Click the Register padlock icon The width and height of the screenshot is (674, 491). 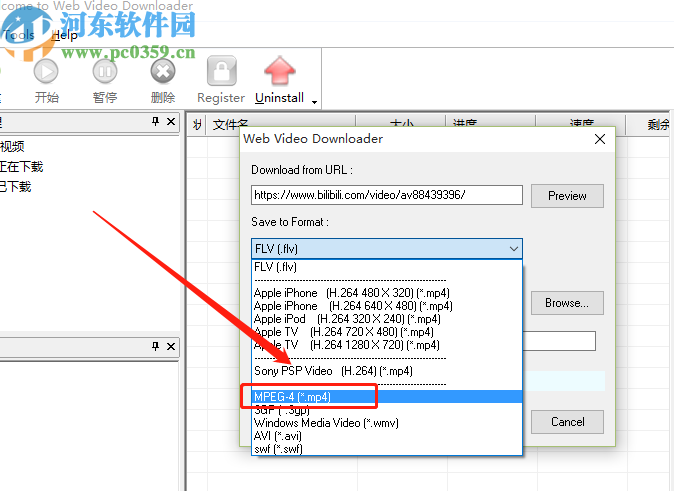[221, 71]
